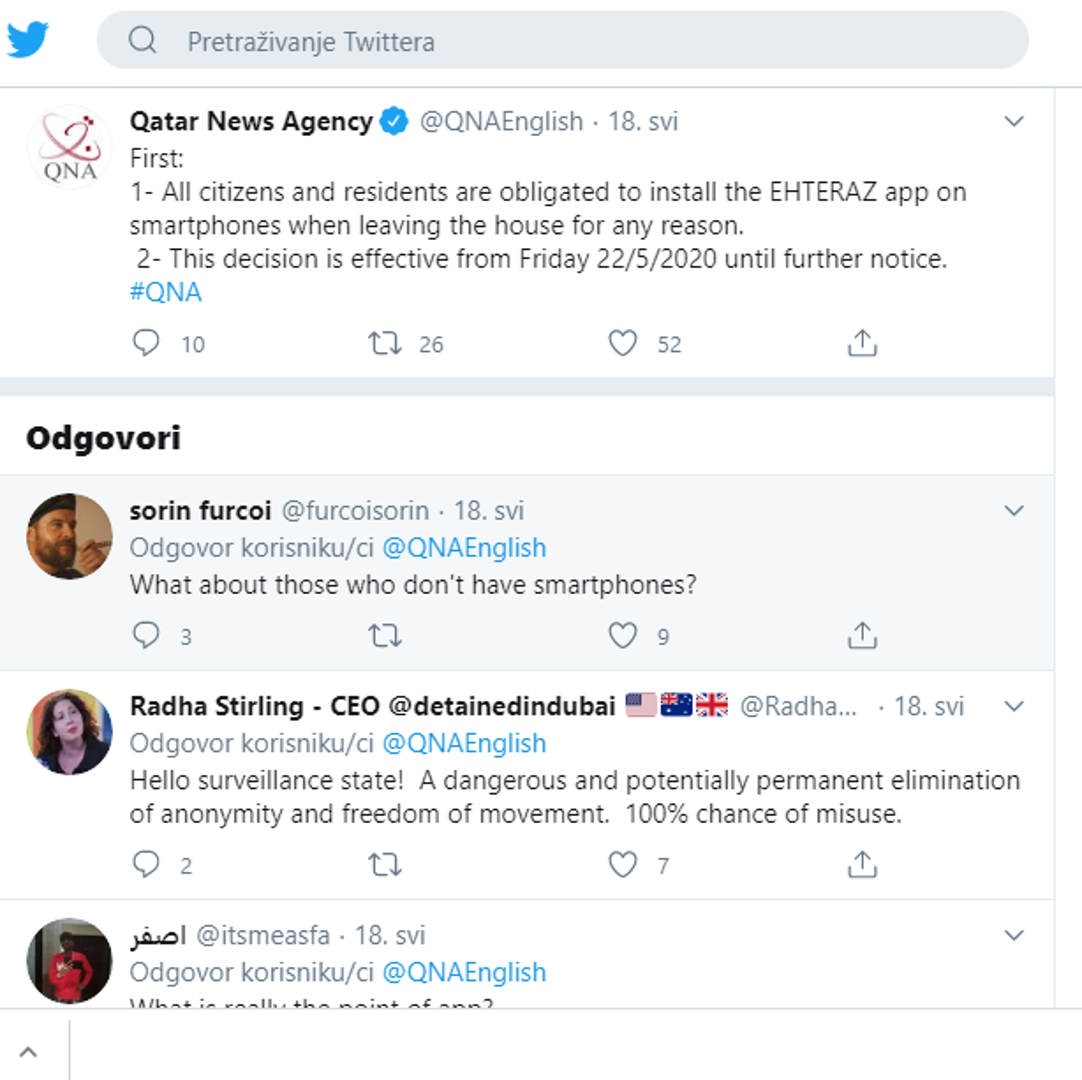Viewport: 1082px width, 1080px height.
Task: Retweet Radha Stirling's reply
Action: point(385,865)
